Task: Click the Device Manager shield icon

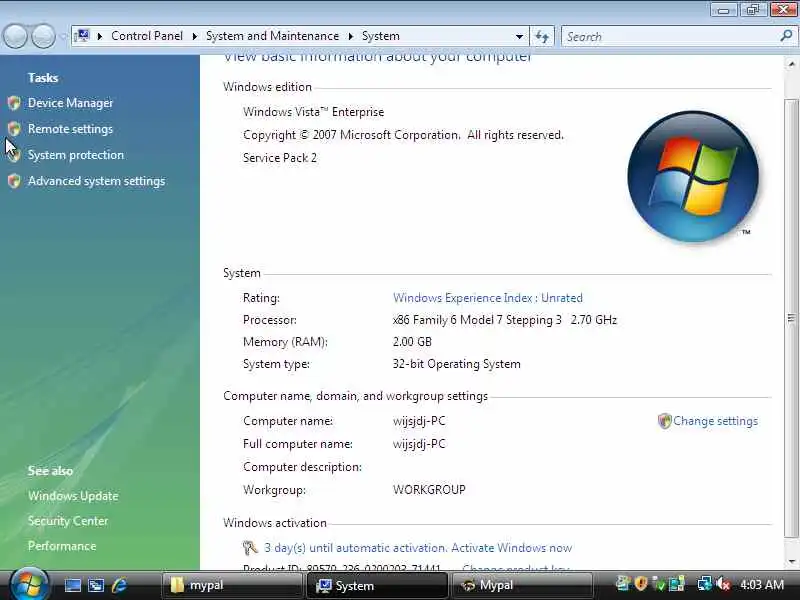Action: click(x=14, y=103)
